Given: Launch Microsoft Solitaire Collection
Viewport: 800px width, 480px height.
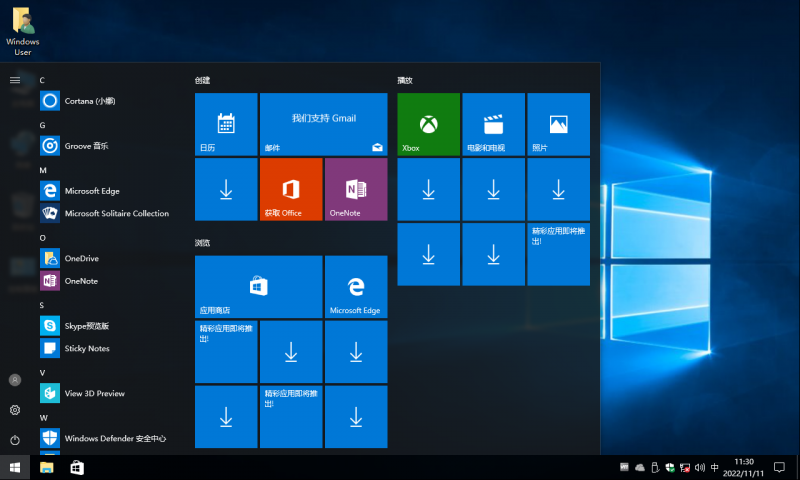Looking at the screenshot, I should click(110, 213).
